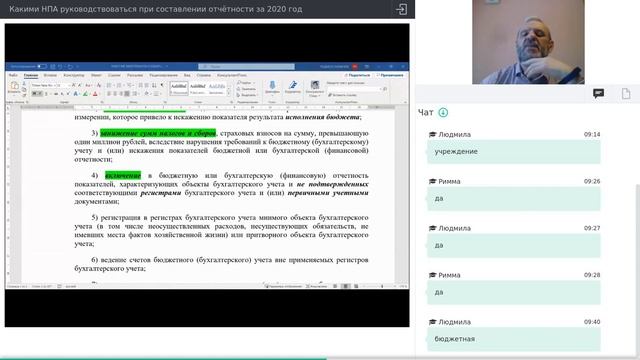Open the change case Aa dropdown

(x=88, y=85)
